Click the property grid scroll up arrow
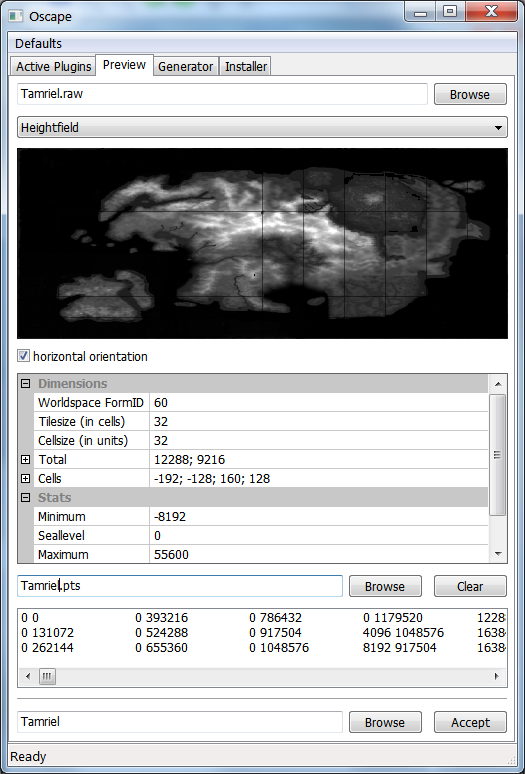This screenshot has height=774, width=525. tap(497, 384)
